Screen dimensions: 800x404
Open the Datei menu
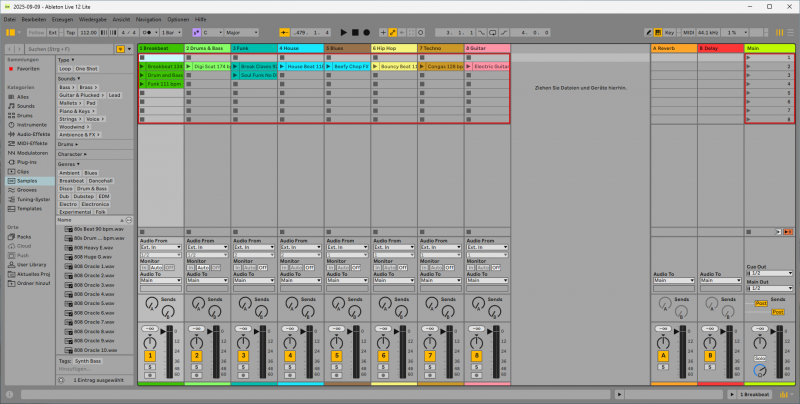(9, 19)
